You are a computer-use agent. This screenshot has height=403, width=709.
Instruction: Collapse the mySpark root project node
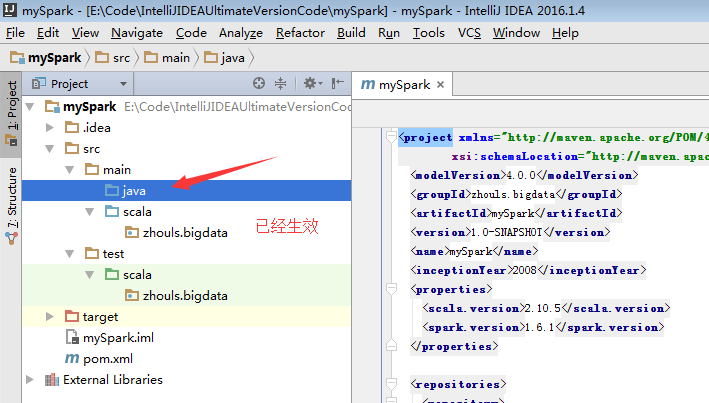click(30, 107)
